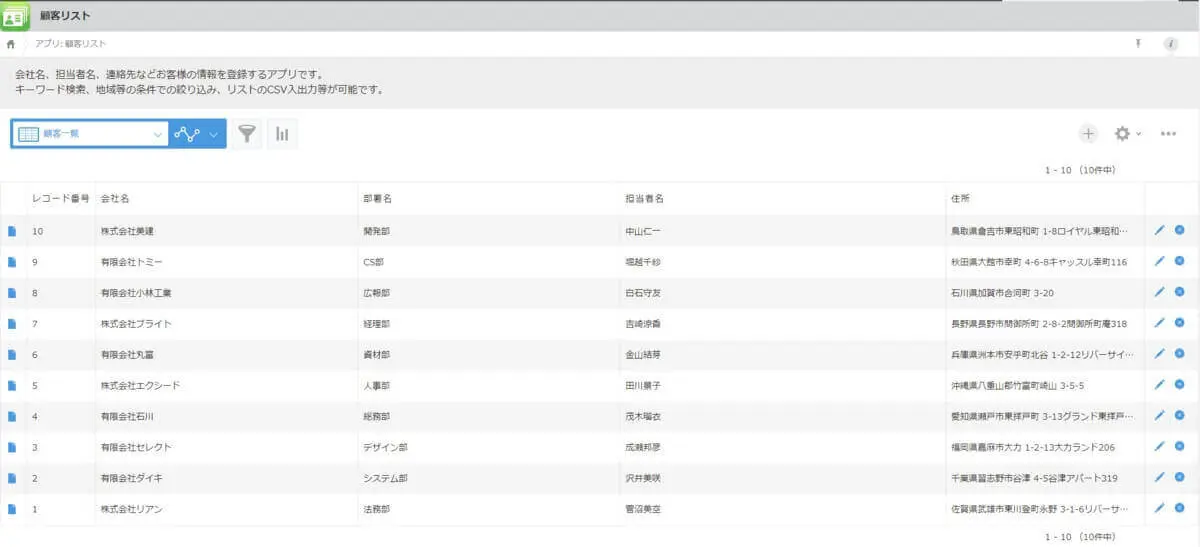Sort by the レコード番号 column header
Viewport: 1200px width, 547px height.
click(61, 198)
